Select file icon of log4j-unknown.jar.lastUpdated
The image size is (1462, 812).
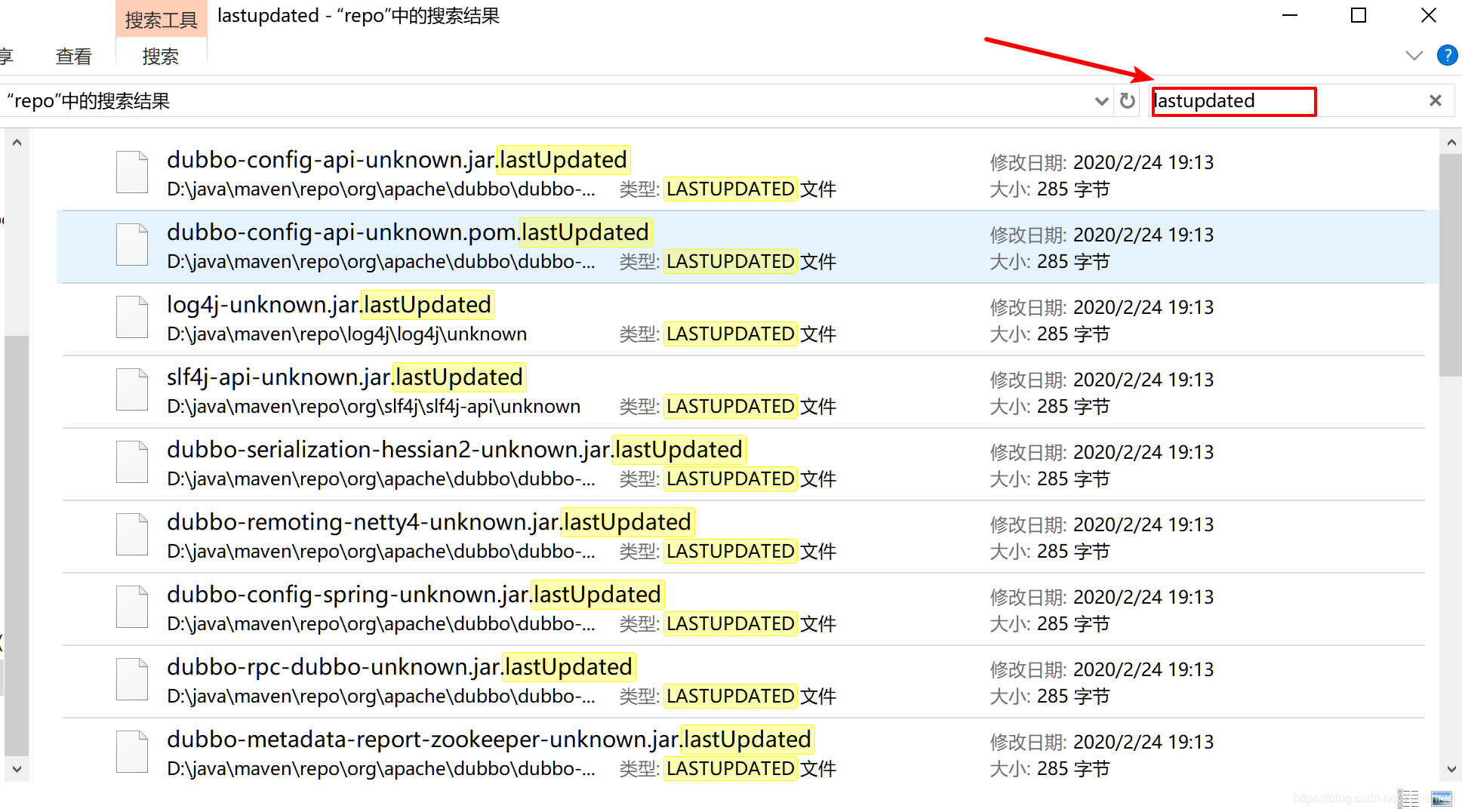point(132,317)
